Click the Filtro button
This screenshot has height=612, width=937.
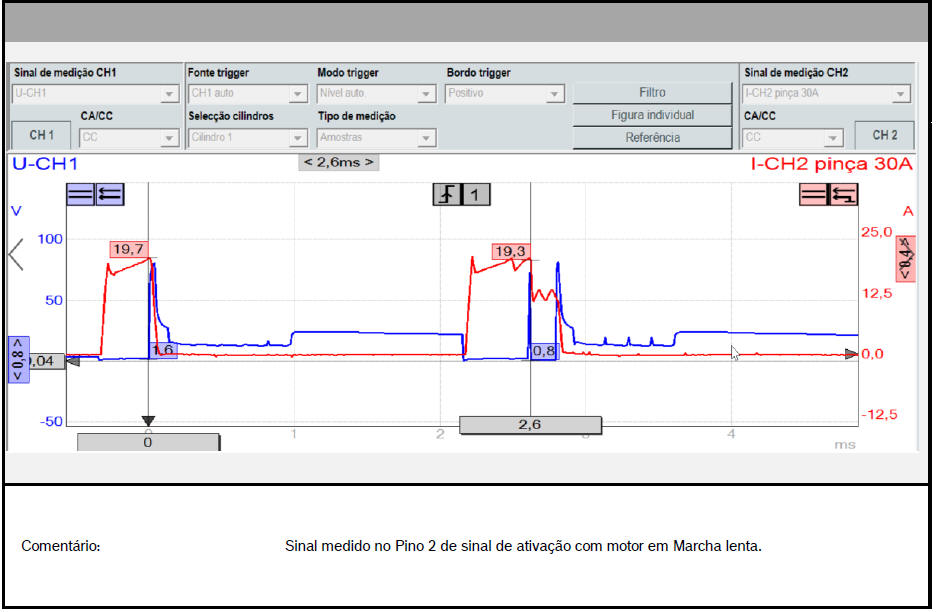652,93
